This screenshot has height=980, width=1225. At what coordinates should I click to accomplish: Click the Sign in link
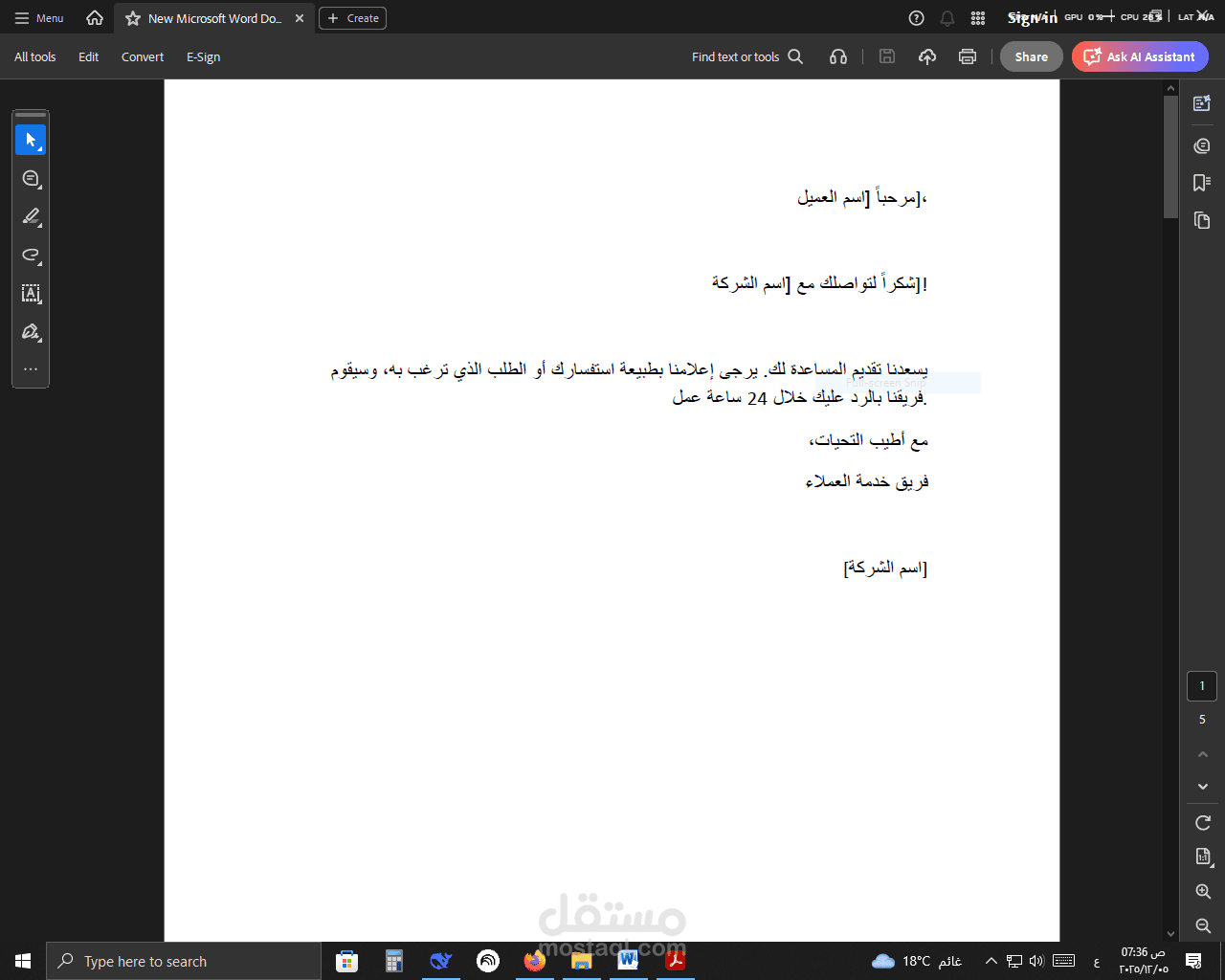1032,18
